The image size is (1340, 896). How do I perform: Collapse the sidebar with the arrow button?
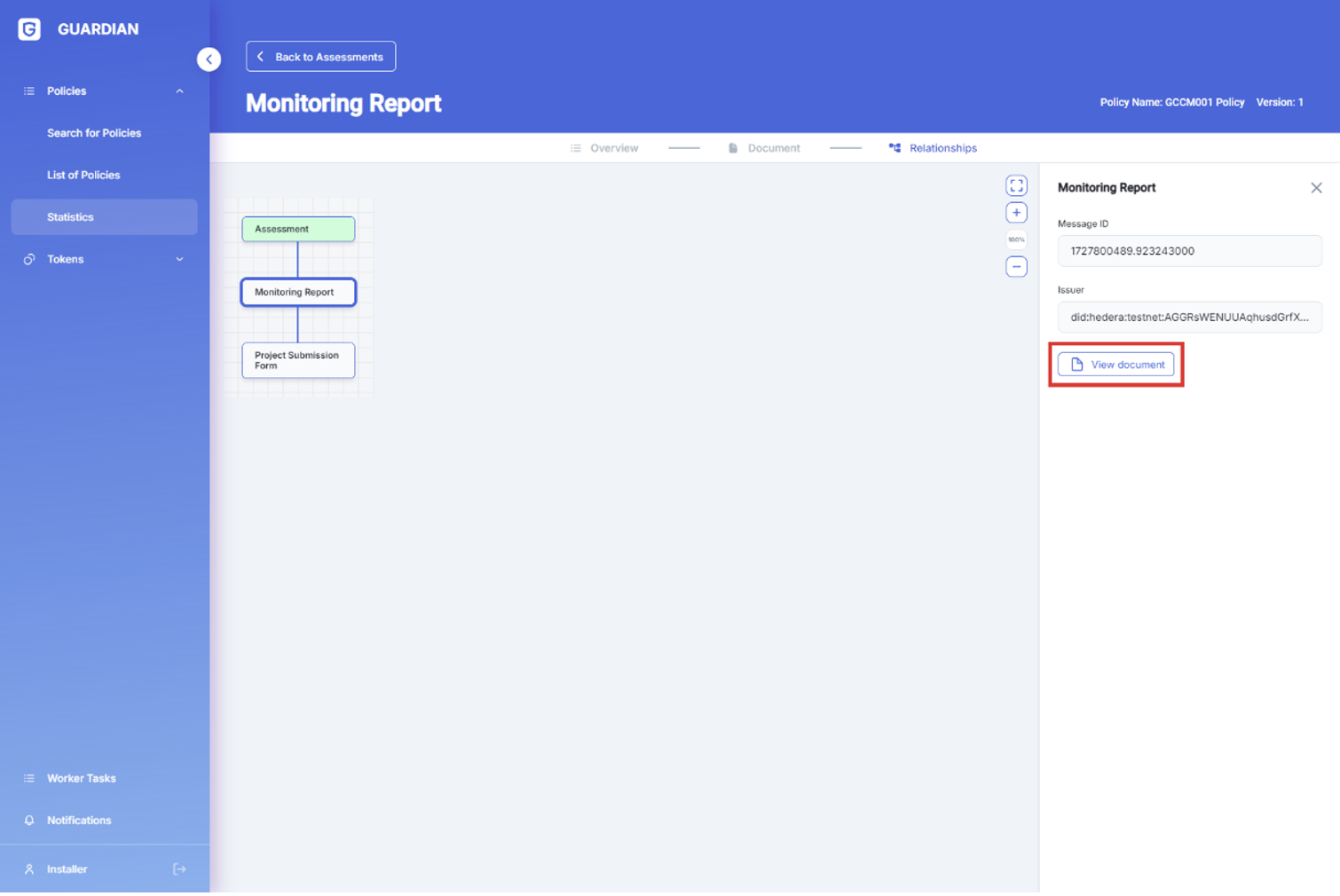click(x=209, y=59)
